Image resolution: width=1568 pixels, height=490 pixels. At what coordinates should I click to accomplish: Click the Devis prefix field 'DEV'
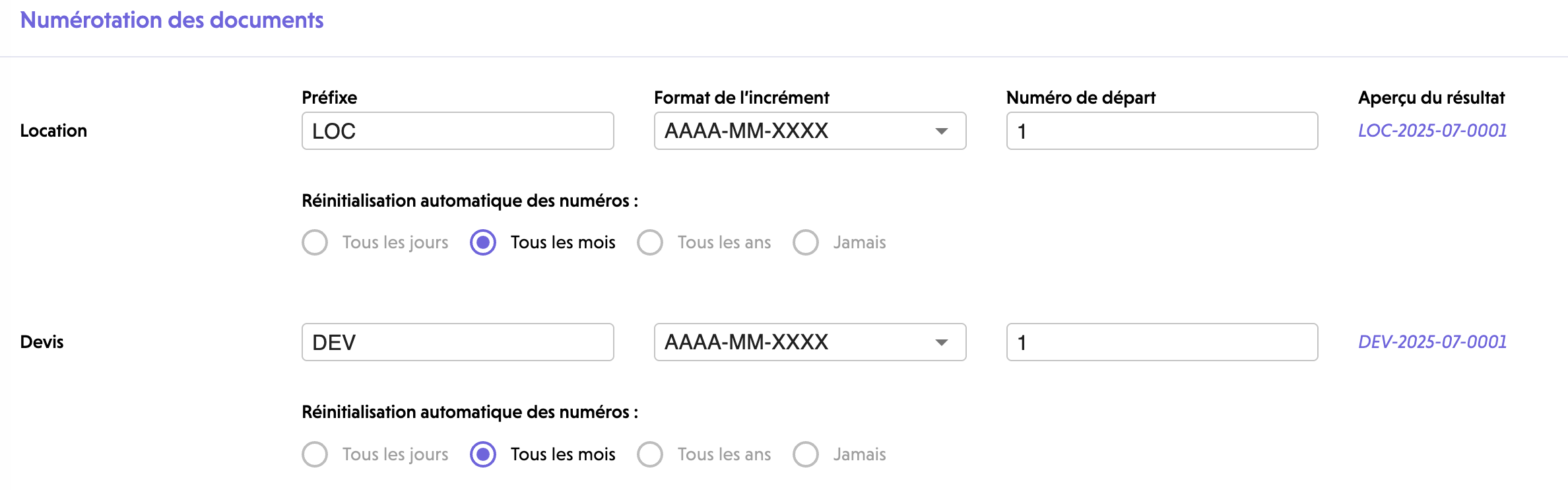(x=457, y=342)
